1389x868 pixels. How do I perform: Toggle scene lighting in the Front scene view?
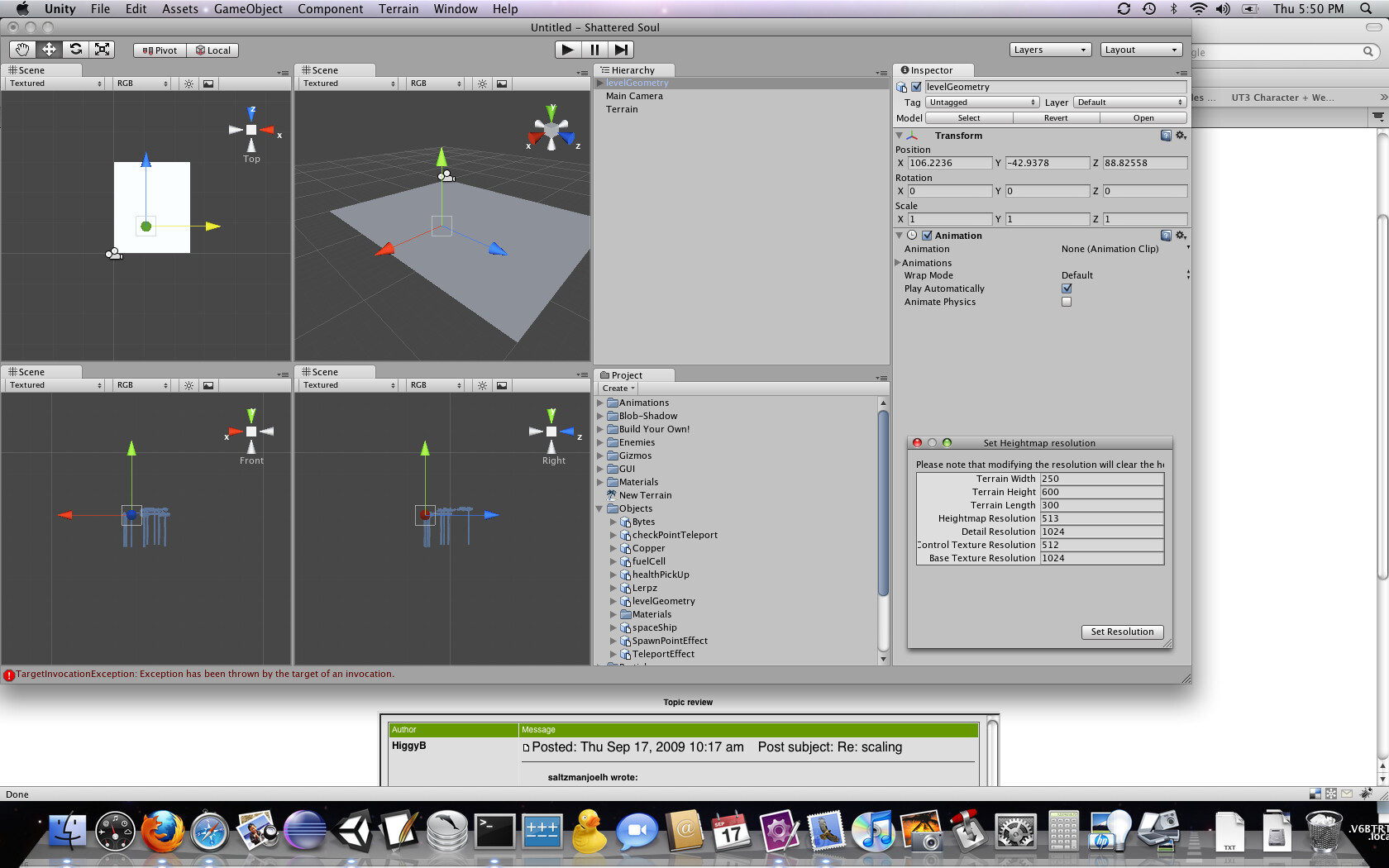[189, 385]
